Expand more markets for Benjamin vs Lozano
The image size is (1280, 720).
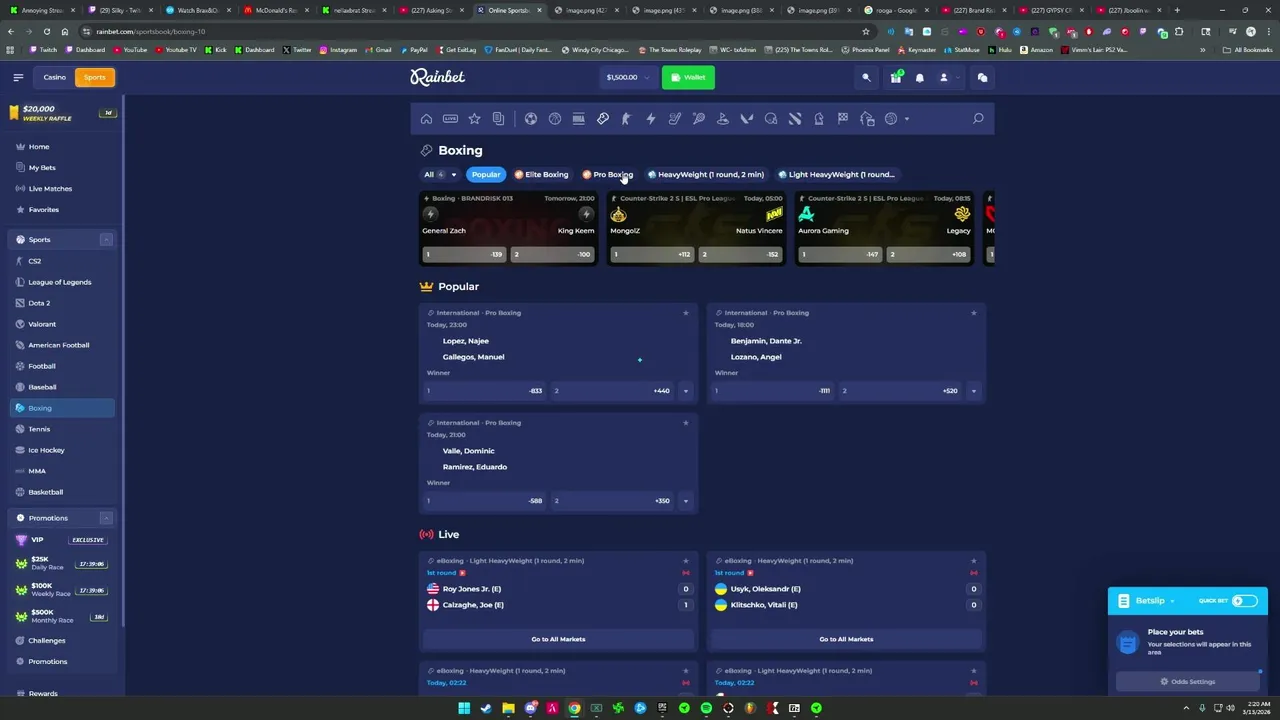pos(974,391)
